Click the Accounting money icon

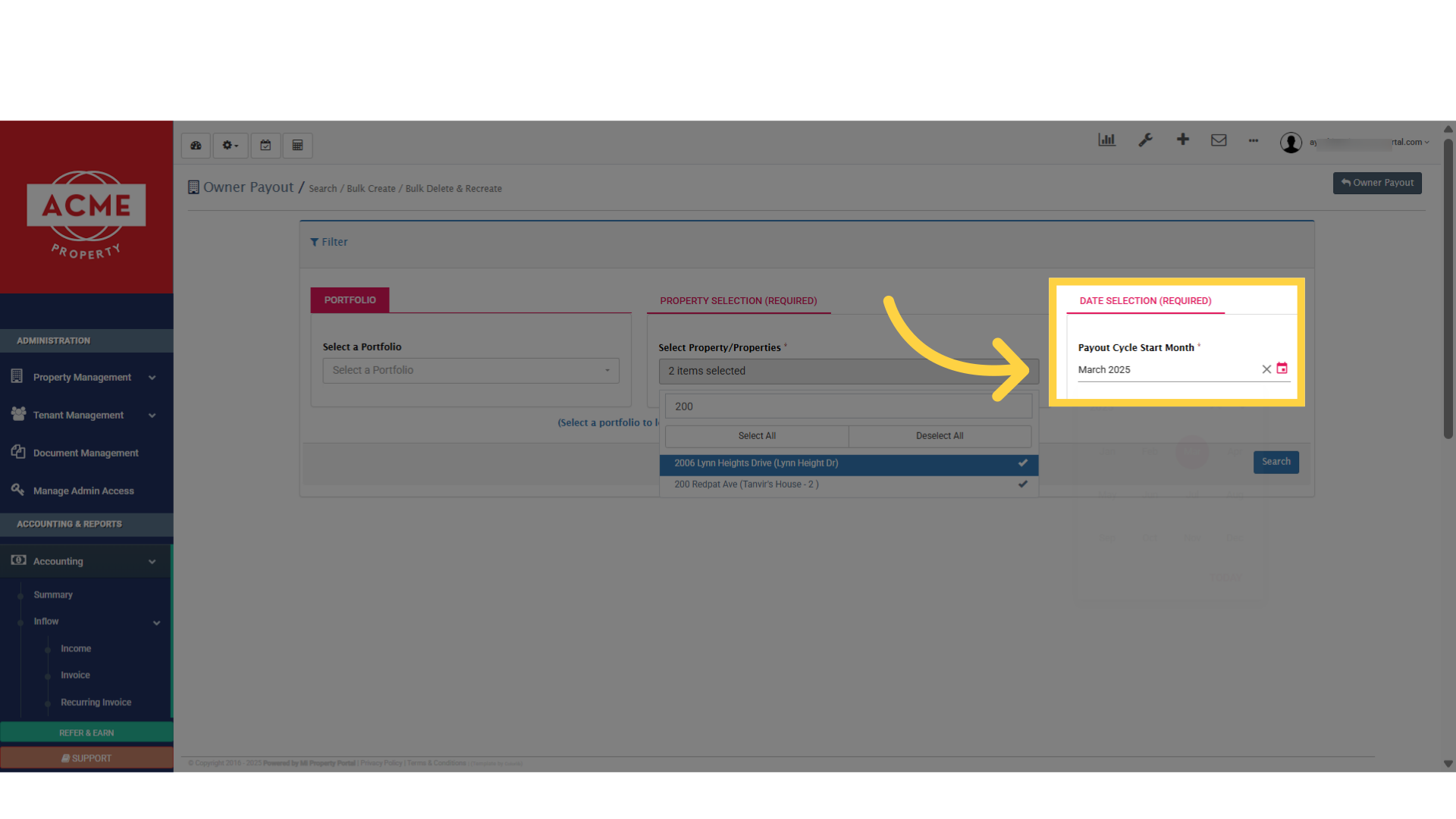[18, 560]
